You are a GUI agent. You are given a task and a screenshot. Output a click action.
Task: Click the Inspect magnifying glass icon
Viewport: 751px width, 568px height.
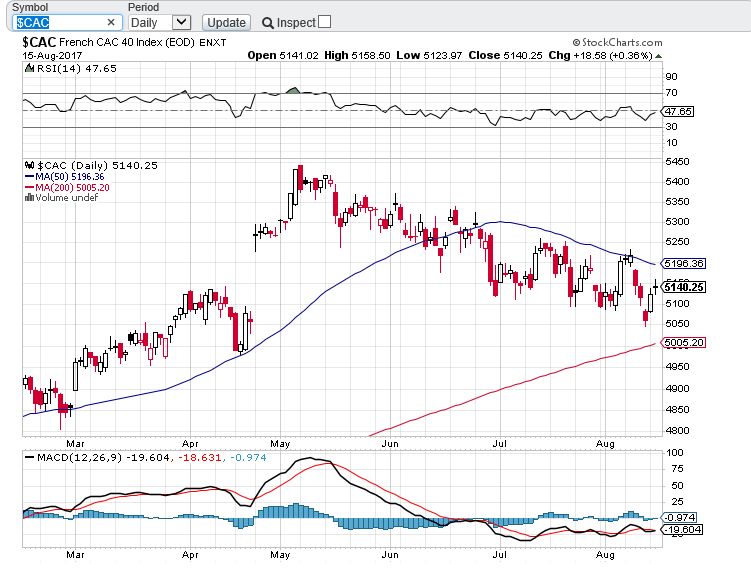[268, 23]
